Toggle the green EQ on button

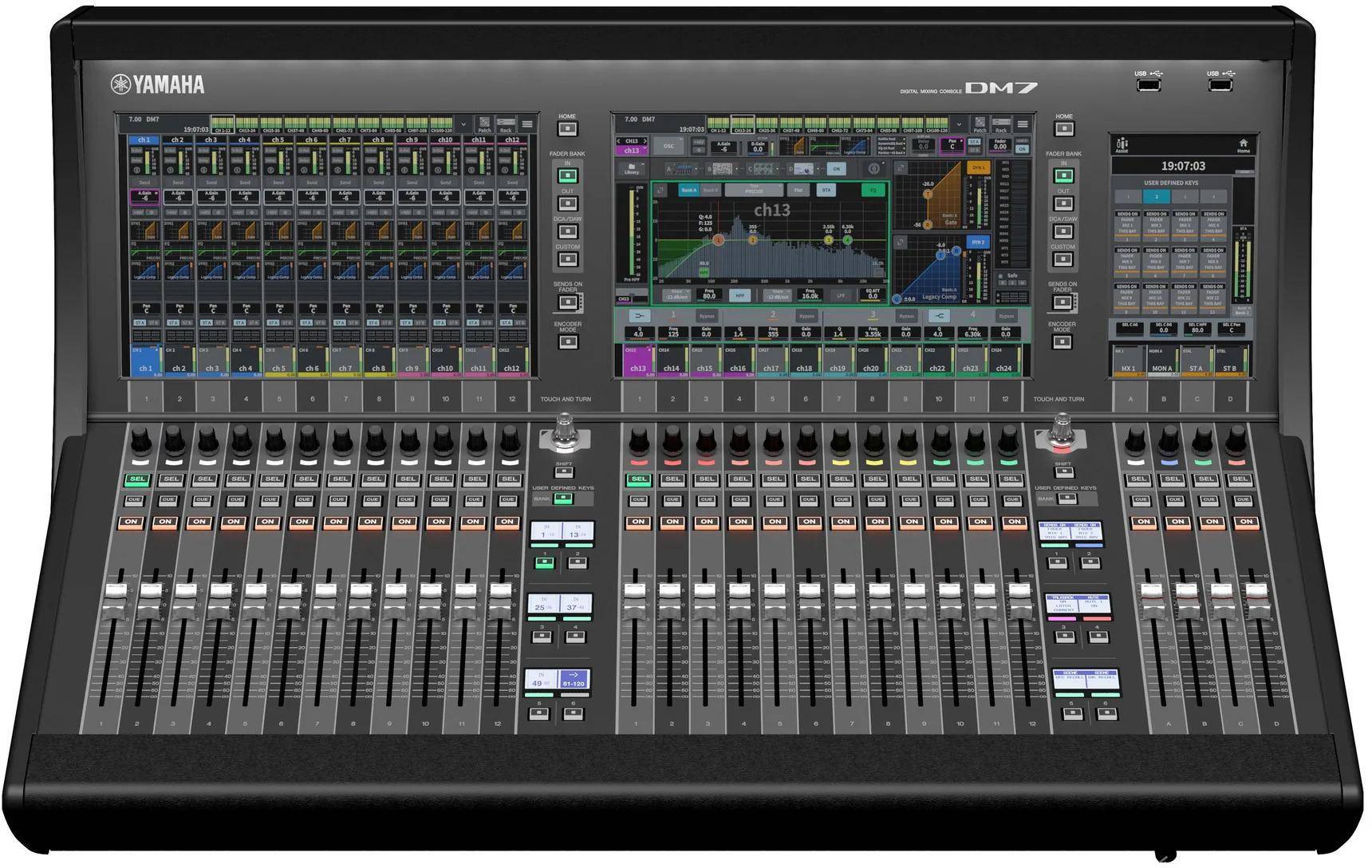[873, 191]
